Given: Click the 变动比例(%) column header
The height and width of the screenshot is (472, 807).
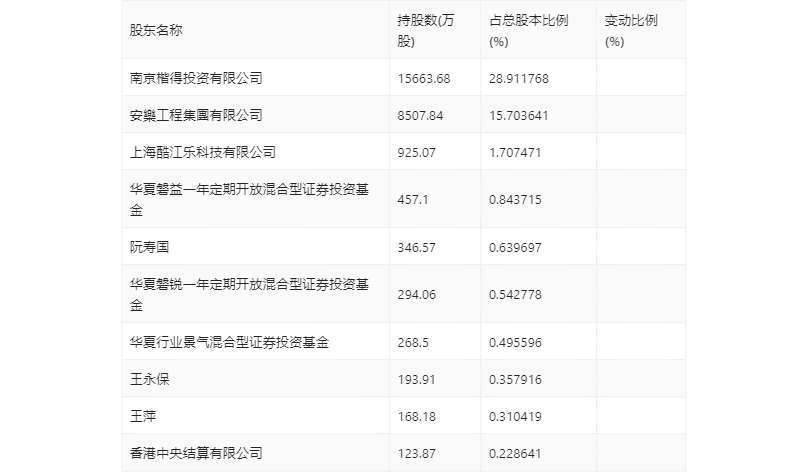Looking at the screenshot, I should [631, 30].
